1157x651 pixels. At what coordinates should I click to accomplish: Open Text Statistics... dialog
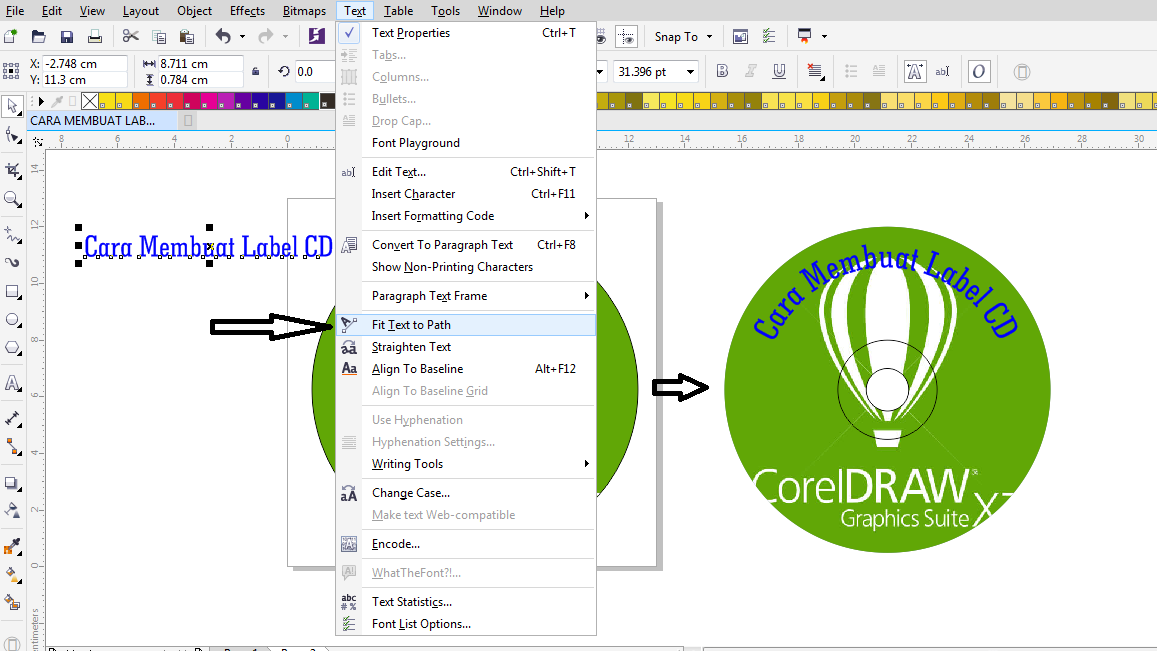point(466,602)
